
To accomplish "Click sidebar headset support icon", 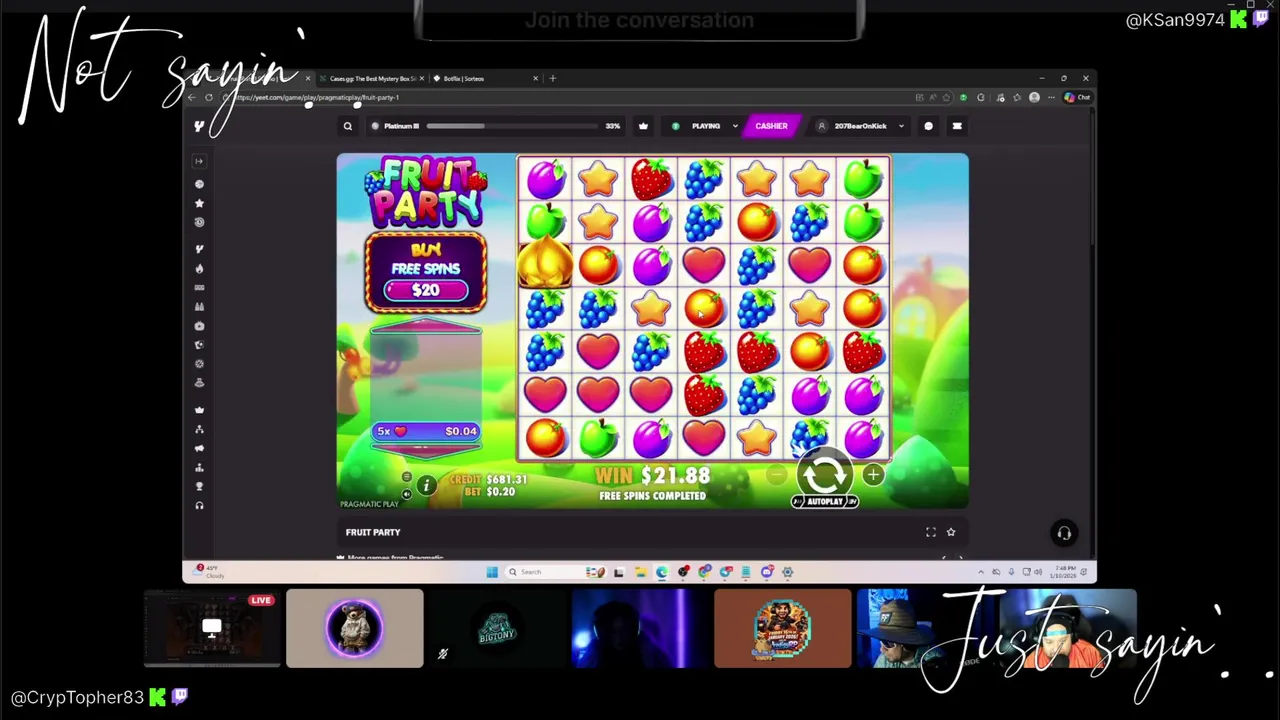I will tap(199, 505).
